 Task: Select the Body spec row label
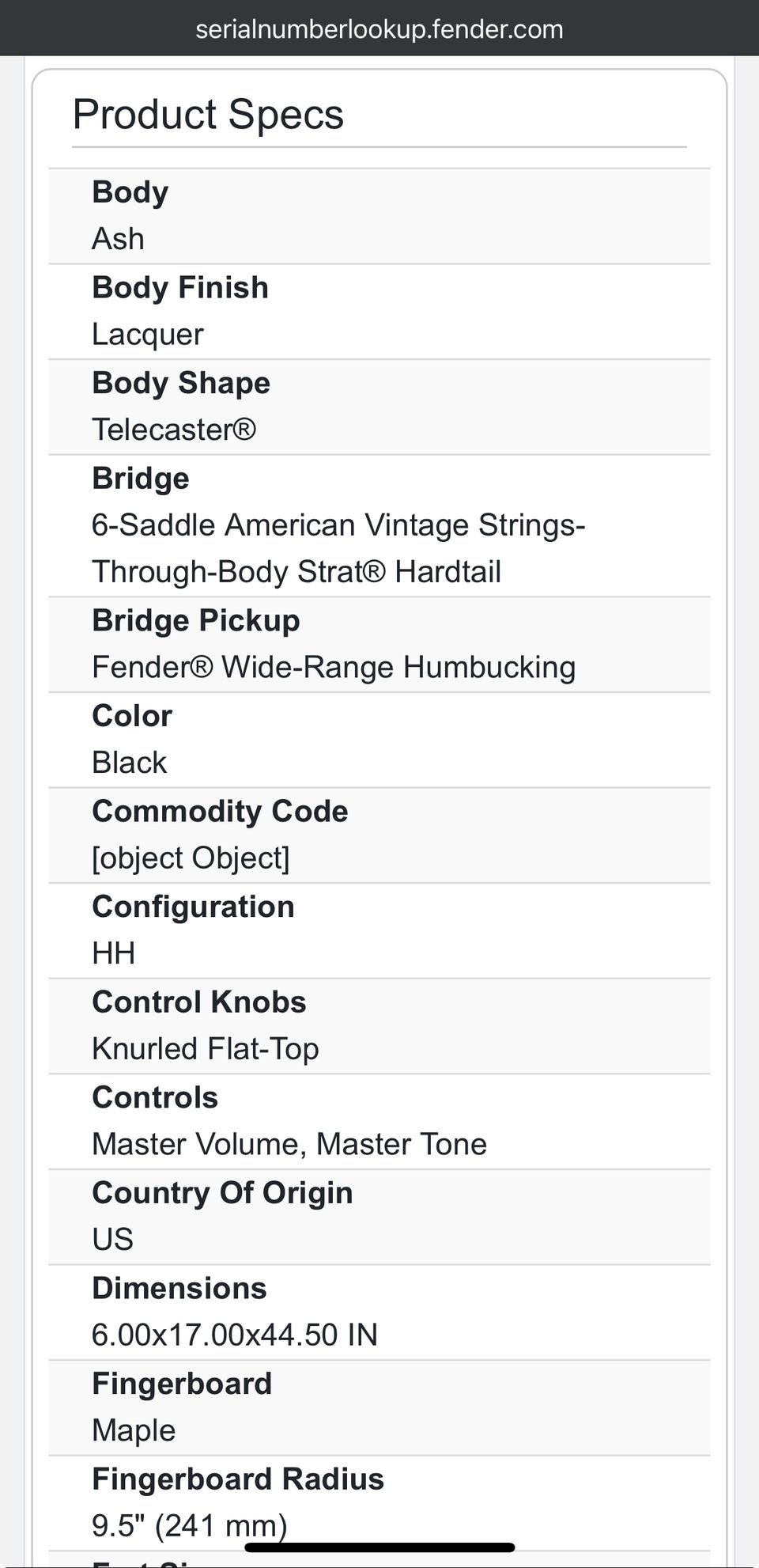[130, 192]
